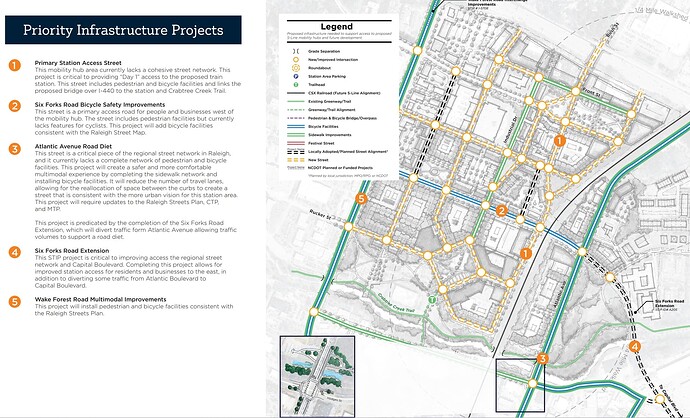
Task: Click orange number 2 beside Six Forks Road Bicycle heading
Action: [15, 106]
